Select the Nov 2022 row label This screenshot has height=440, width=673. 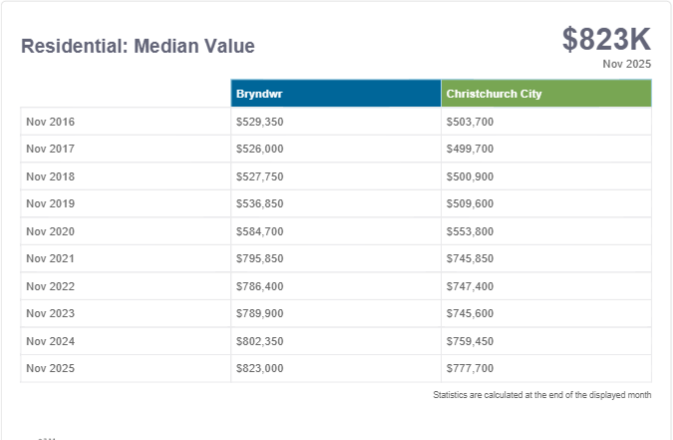[x=50, y=286]
